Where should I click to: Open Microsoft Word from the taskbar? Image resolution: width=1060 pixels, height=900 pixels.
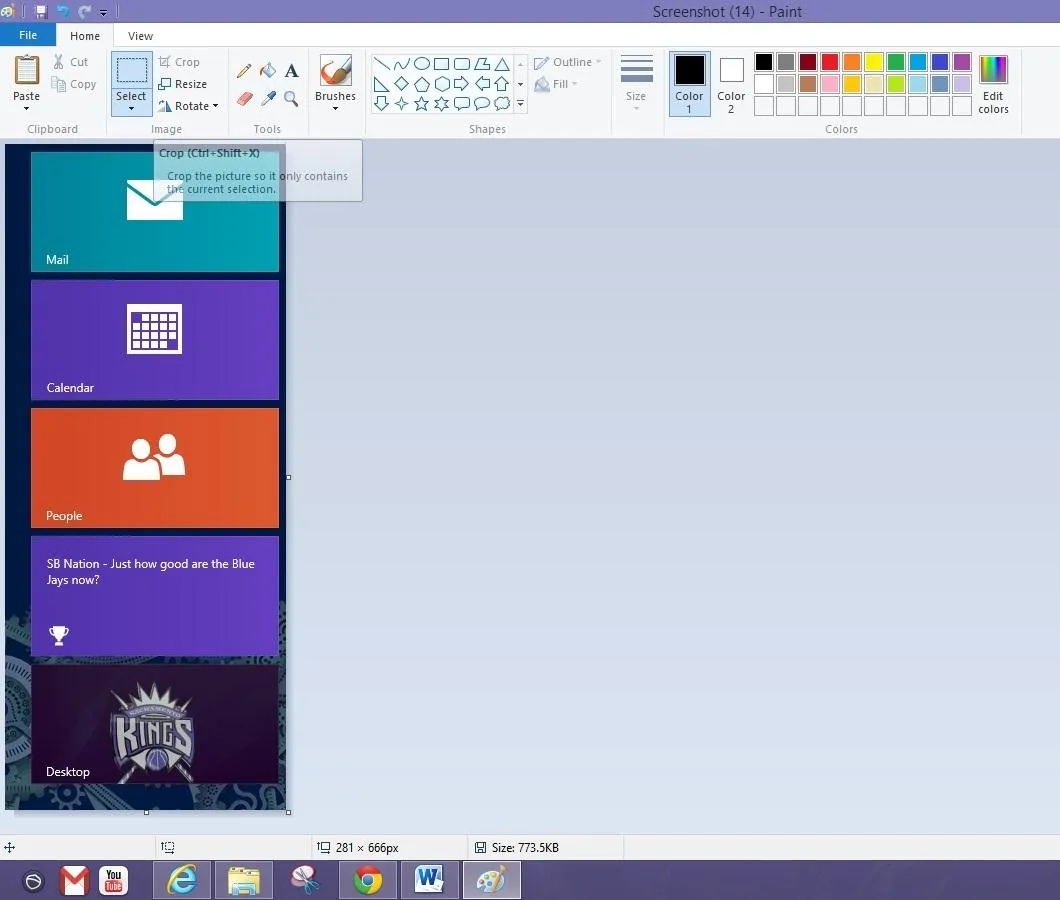pyautogui.click(x=429, y=880)
